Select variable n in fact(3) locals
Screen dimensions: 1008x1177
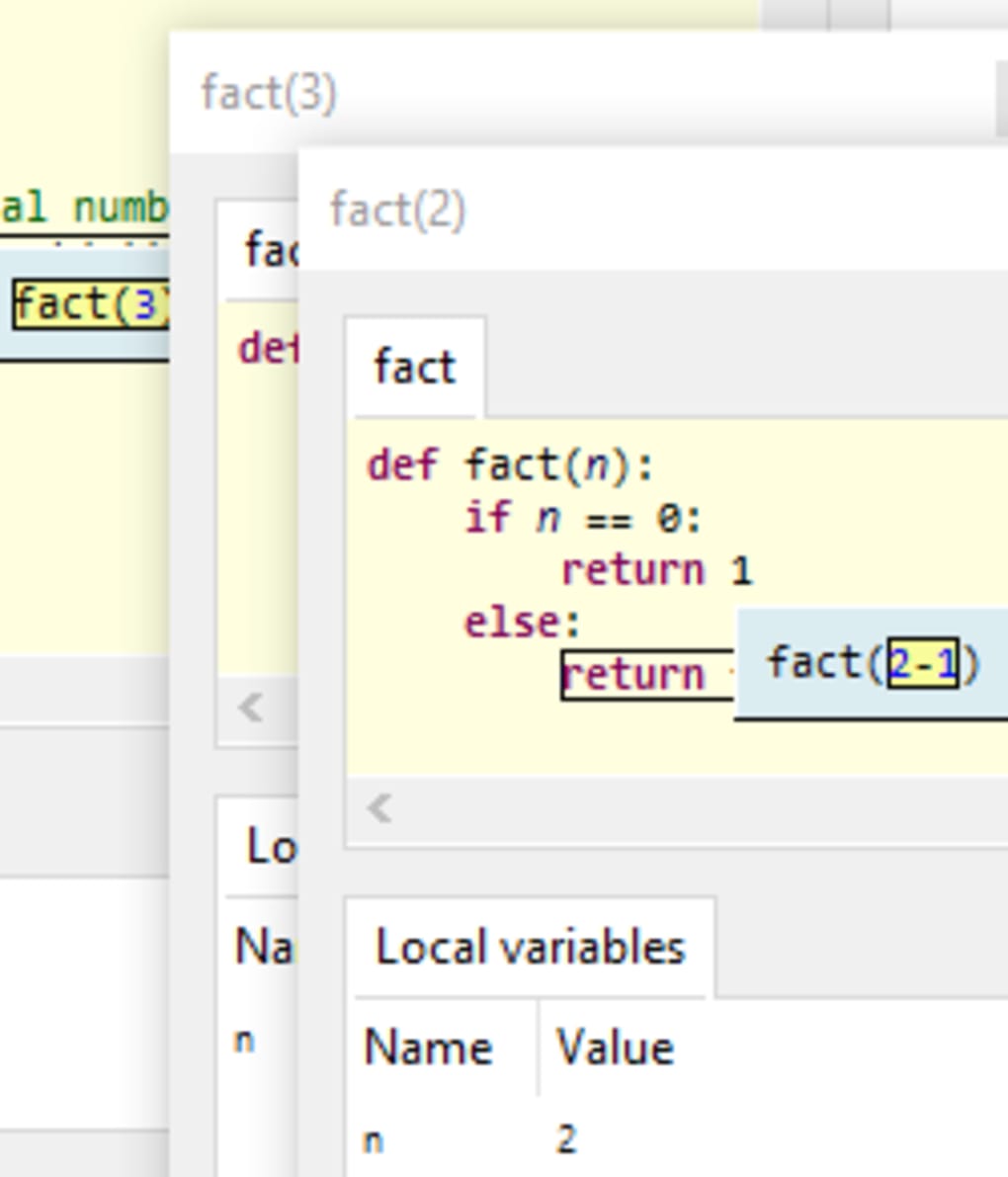(245, 1041)
